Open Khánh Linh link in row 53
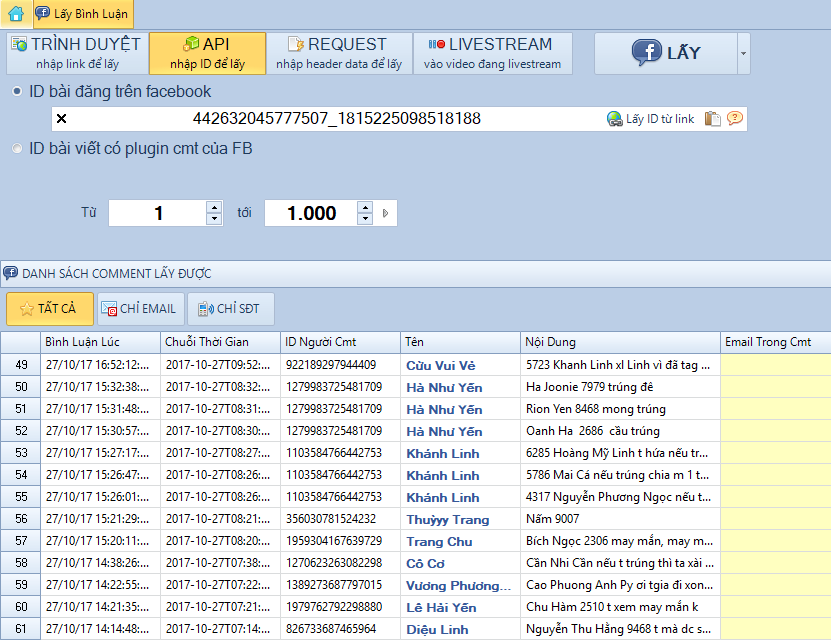This screenshot has height=640, width=831. coord(443,454)
